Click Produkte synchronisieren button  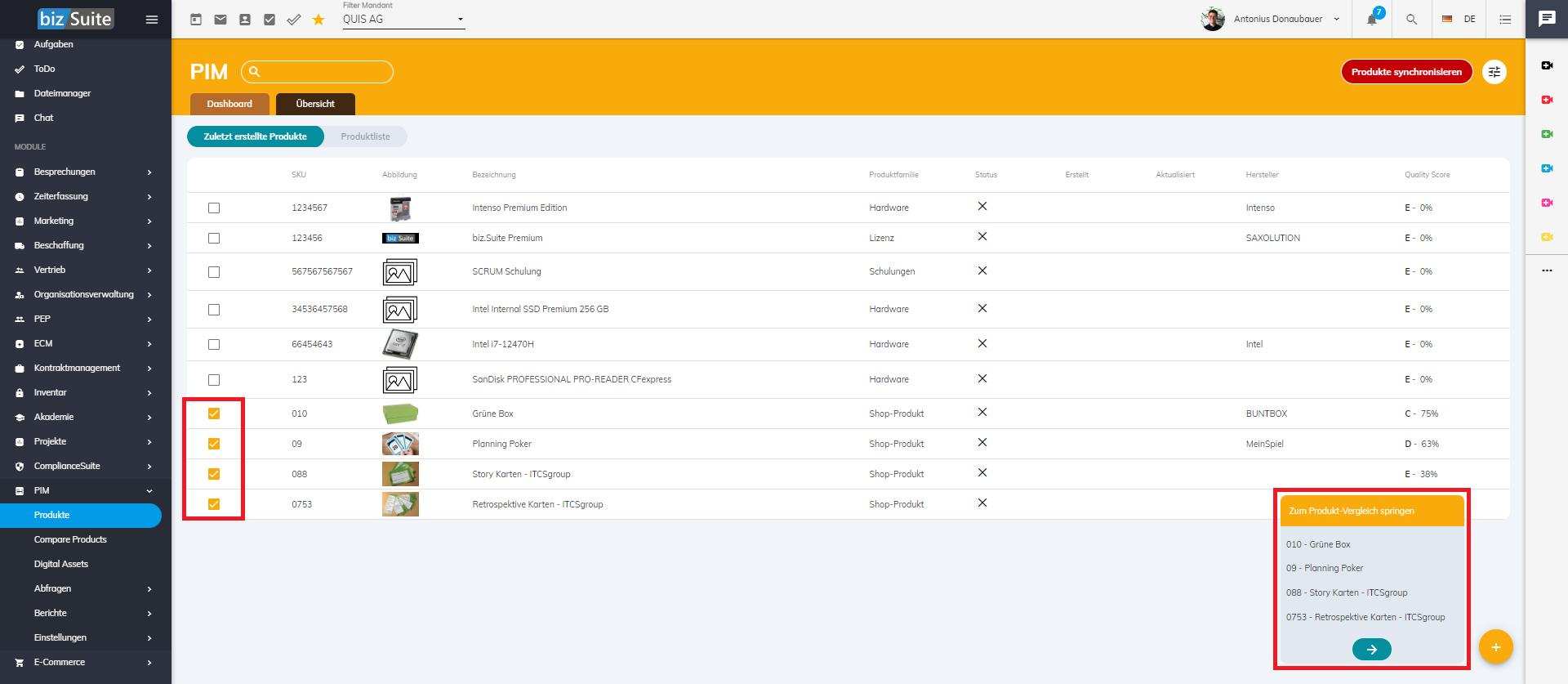pyautogui.click(x=1406, y=72)
